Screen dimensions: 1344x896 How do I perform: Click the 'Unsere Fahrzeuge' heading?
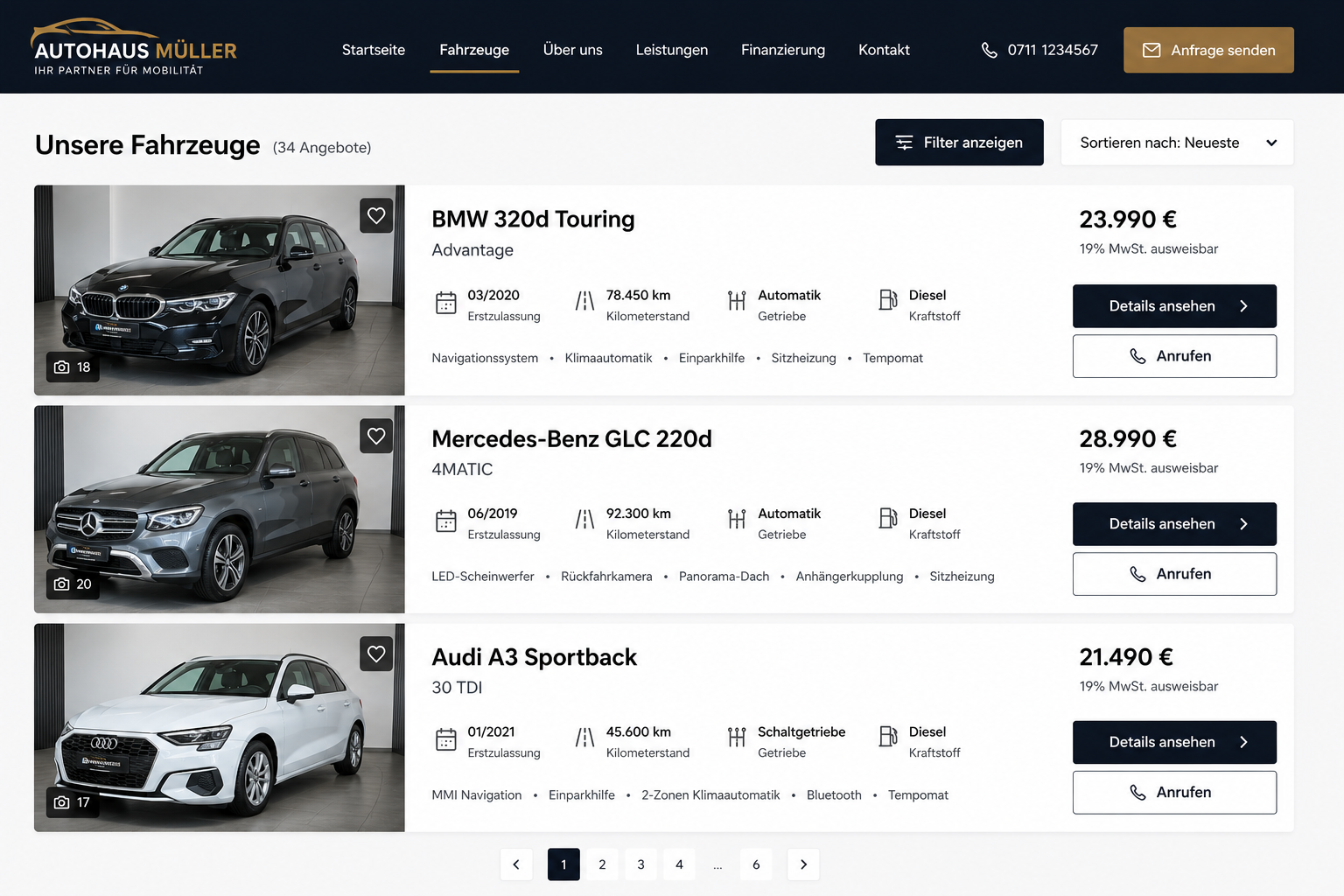[148, 144]
